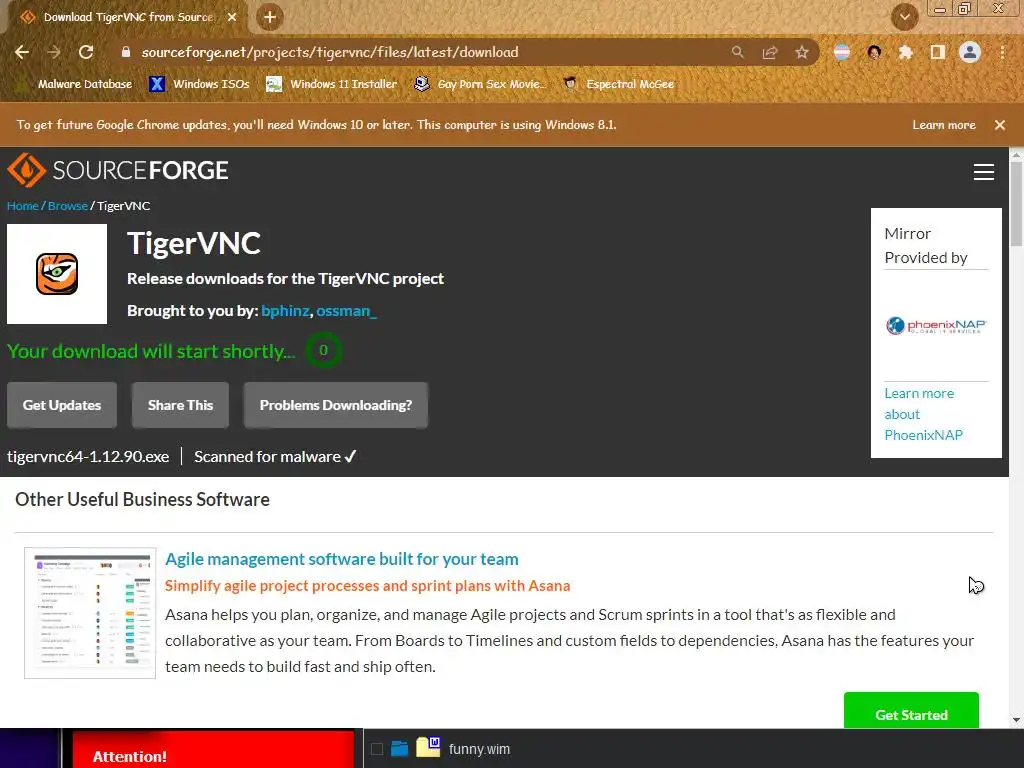1024x768 pixels.
Task: Click the Scanned for malware text
Action: coord(268,456)
